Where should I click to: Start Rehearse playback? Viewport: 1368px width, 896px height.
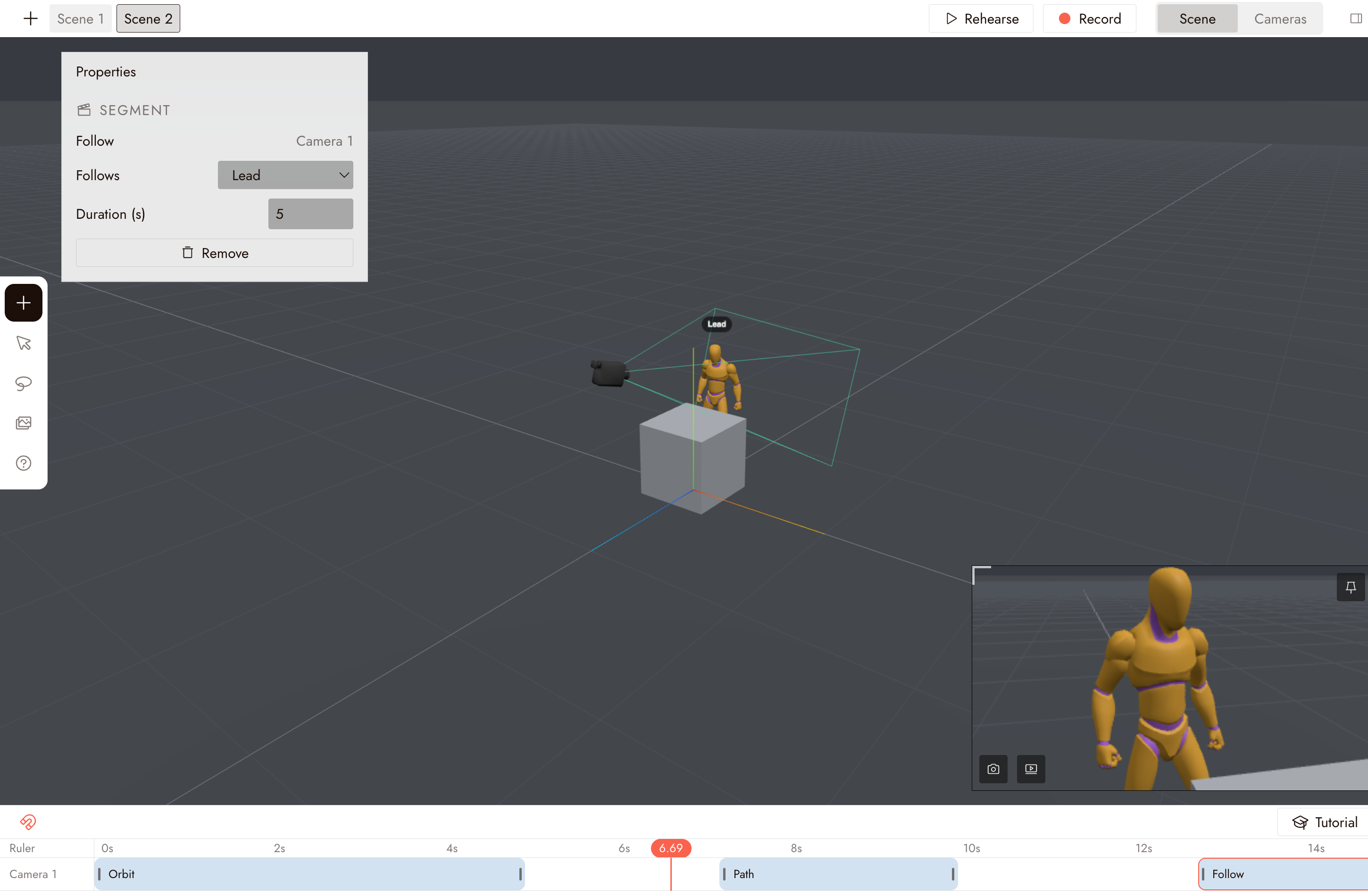click(981, 18)
